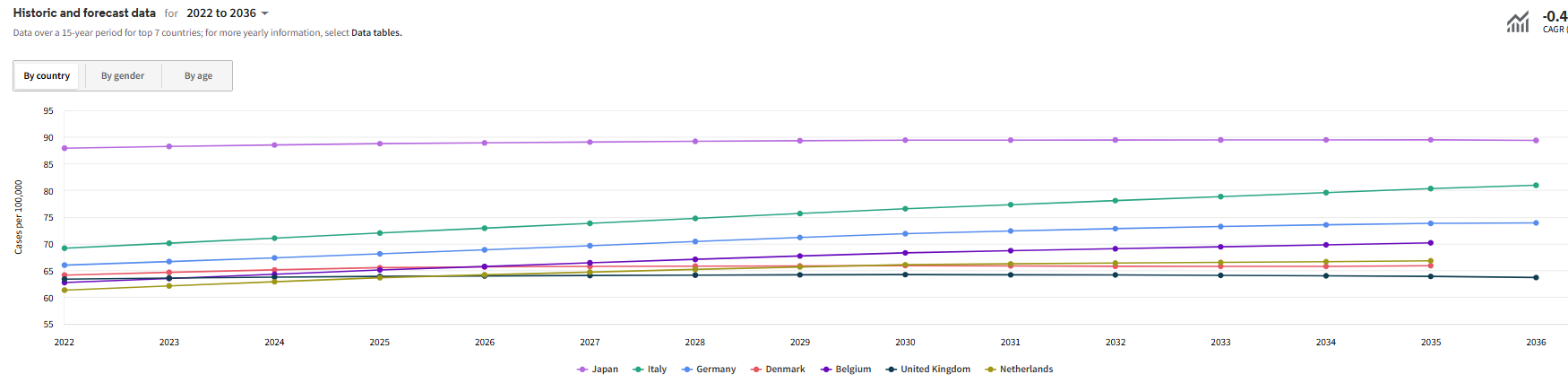Click the Netherlands legend marker
This screenshot has width=1568, height=383.
click(x=990, y=370)
